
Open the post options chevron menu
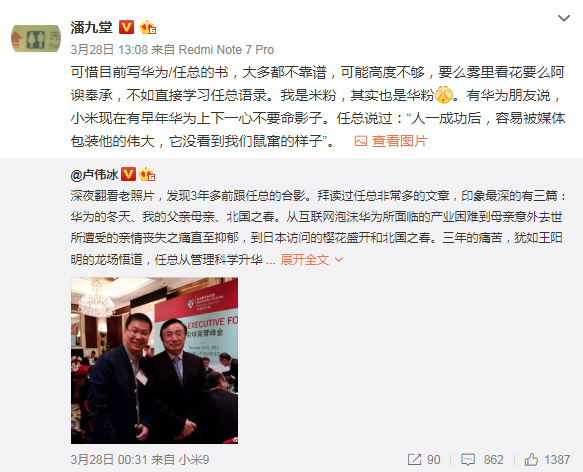tap(564, 18)
